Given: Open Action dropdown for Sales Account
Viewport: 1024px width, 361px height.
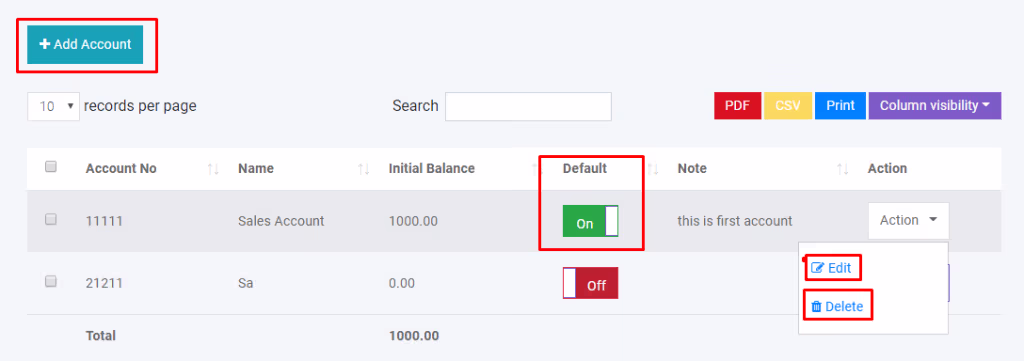Looking at the screenshot, I should click(x=908, y=221).
